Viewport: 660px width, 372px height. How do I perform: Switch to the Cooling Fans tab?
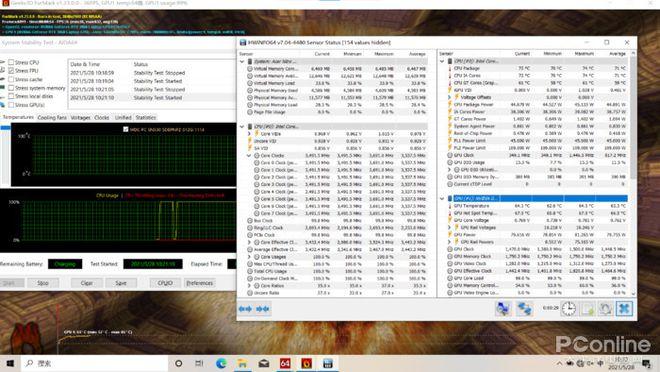[52, 118]
